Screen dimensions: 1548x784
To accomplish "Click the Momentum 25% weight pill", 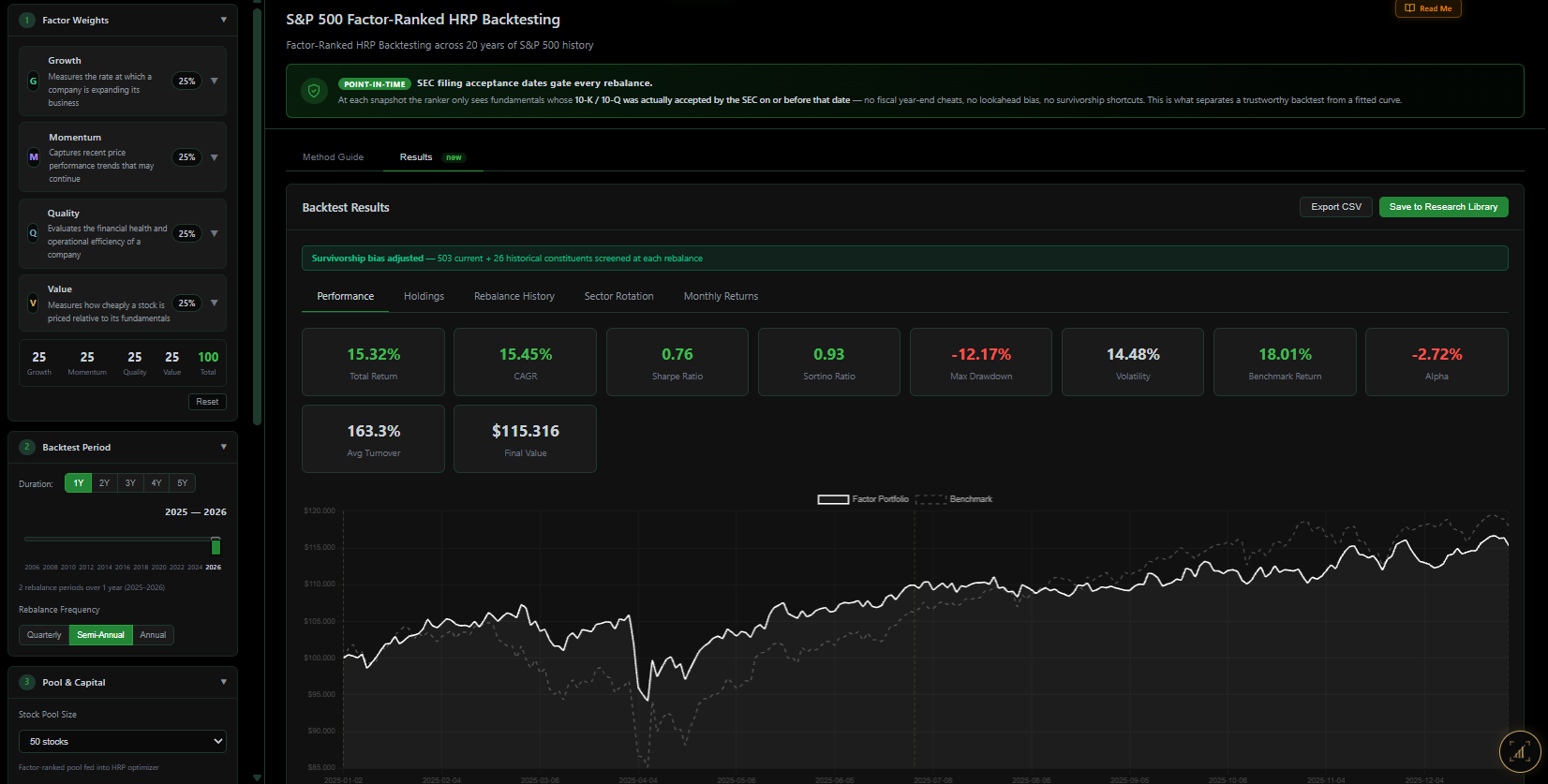I will point(187,157).
